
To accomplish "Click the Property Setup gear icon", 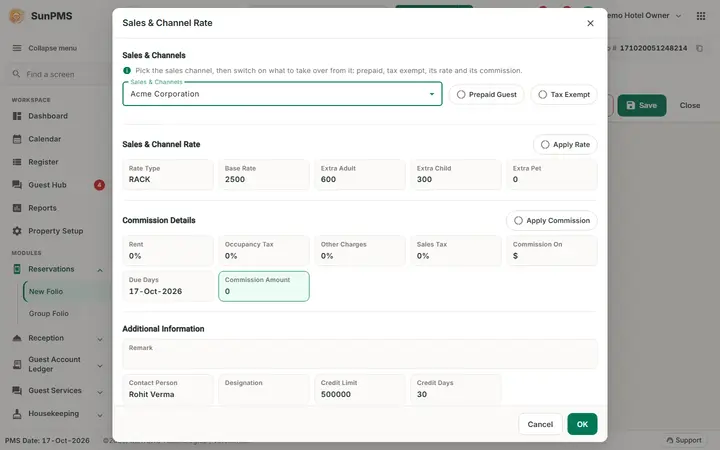I will 17,231.
